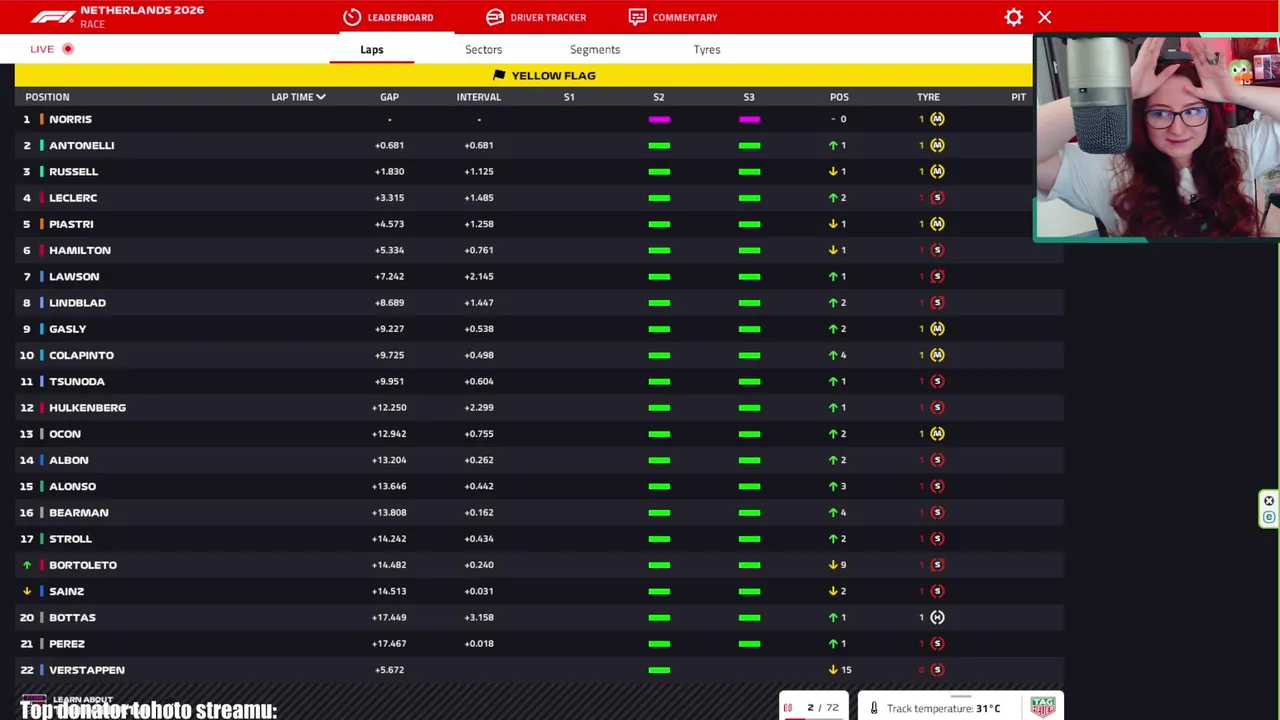Click the down arrow in Verstappen's POS column
Image resolution: width=1280 pixels, height=720 pixels.
coord(833,670)
